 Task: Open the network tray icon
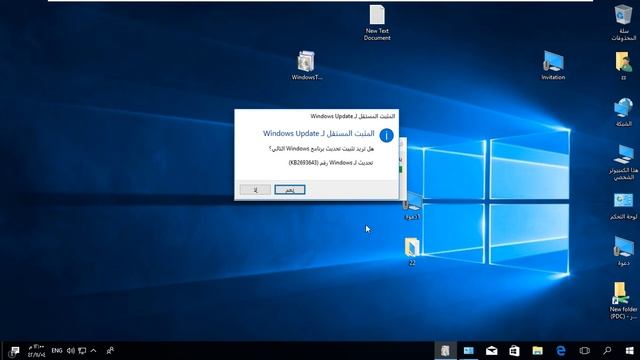(x=82, y=351)
